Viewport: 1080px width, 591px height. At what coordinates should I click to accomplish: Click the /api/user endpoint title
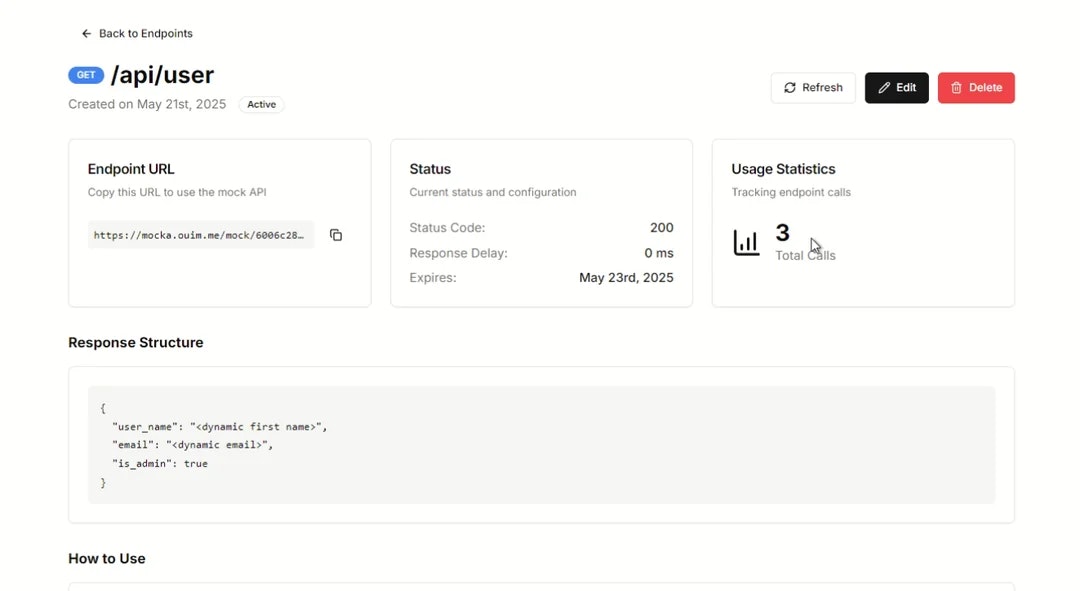click(163, 75)
